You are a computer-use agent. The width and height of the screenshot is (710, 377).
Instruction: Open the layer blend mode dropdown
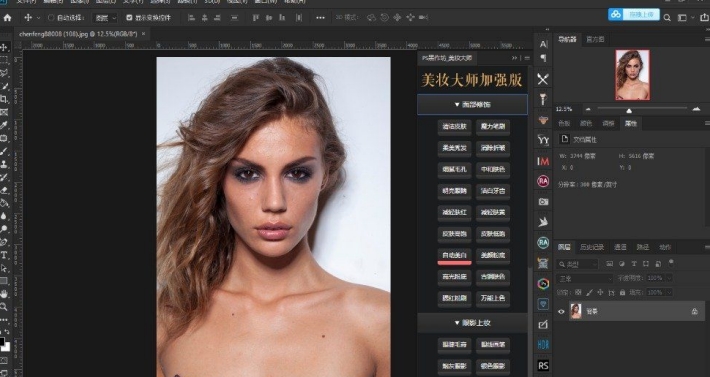(585, 278)
